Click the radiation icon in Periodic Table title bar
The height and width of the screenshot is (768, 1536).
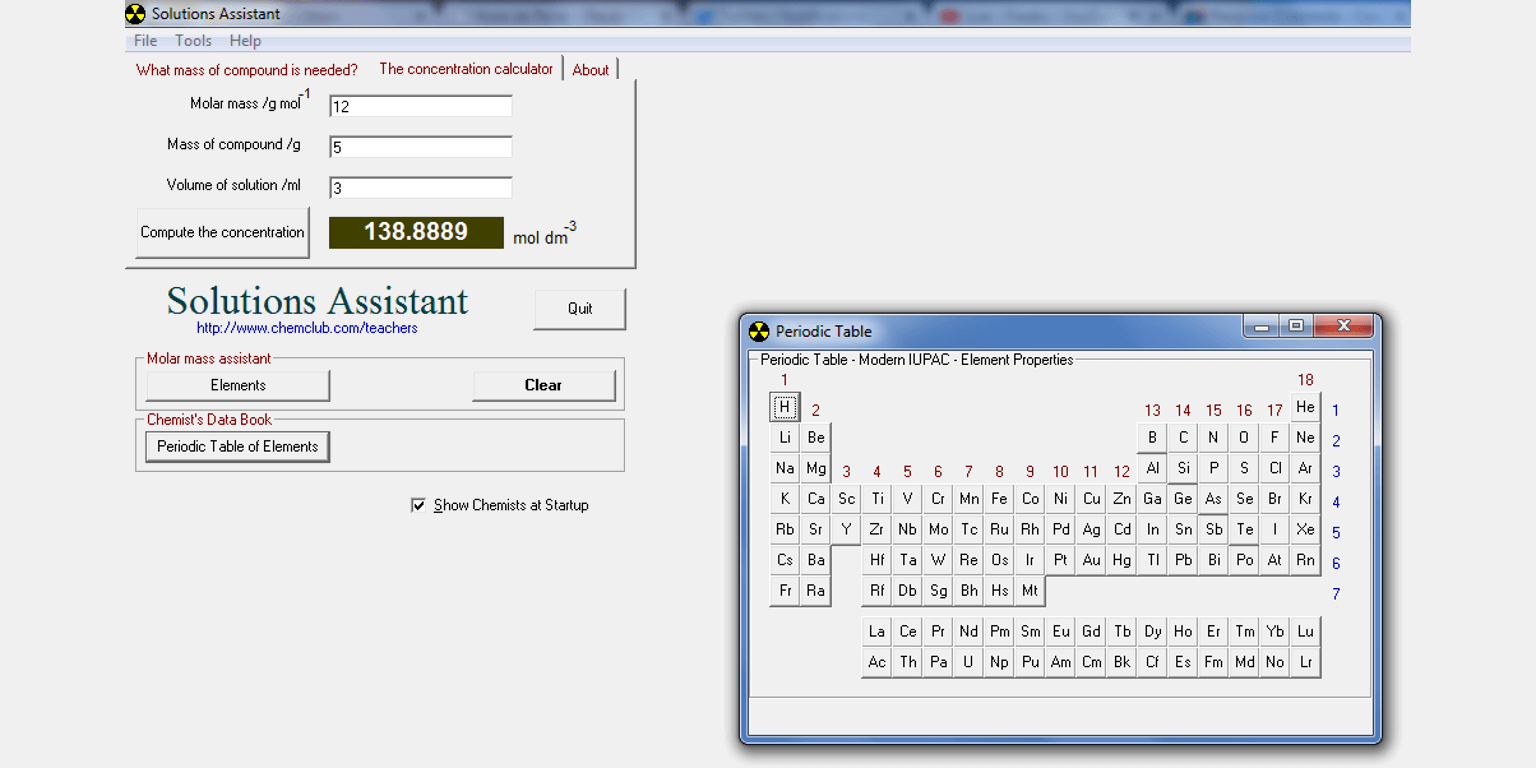[760, 331]
